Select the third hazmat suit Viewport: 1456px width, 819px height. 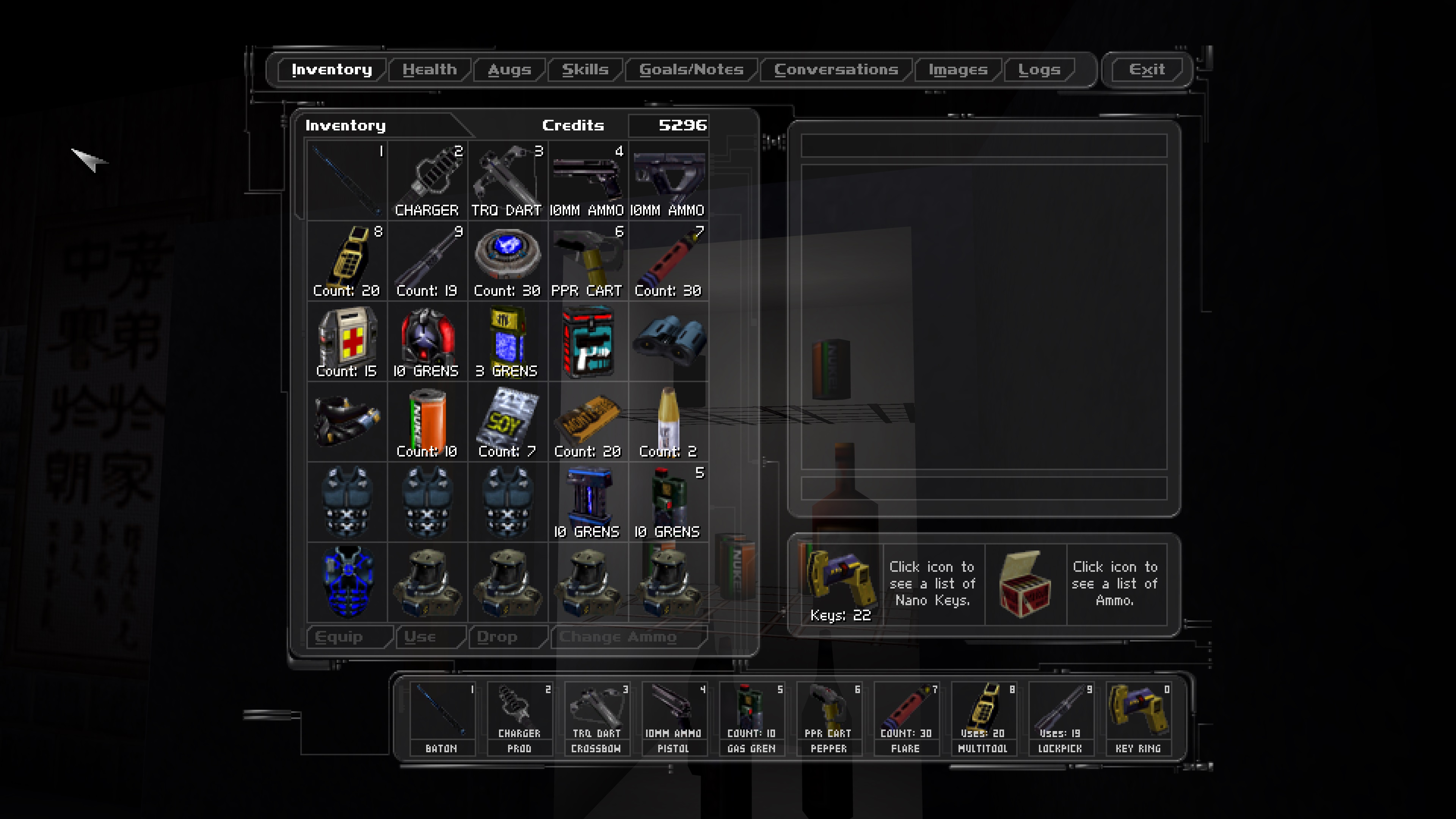coord(588,582)
